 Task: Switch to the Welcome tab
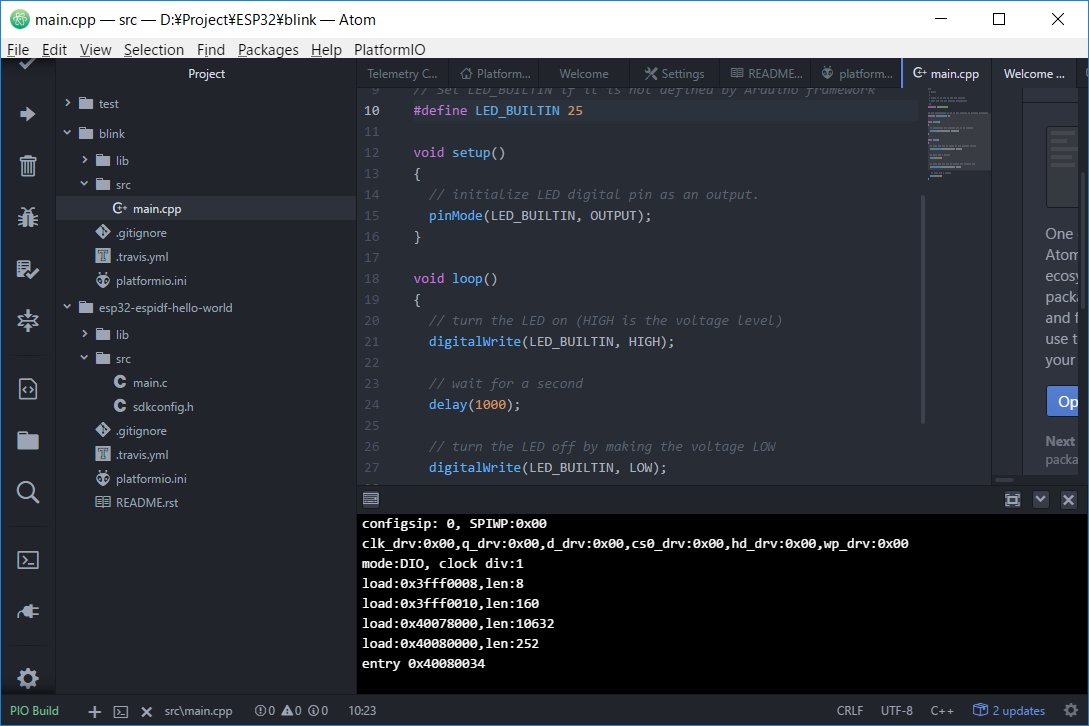point(584,73)
